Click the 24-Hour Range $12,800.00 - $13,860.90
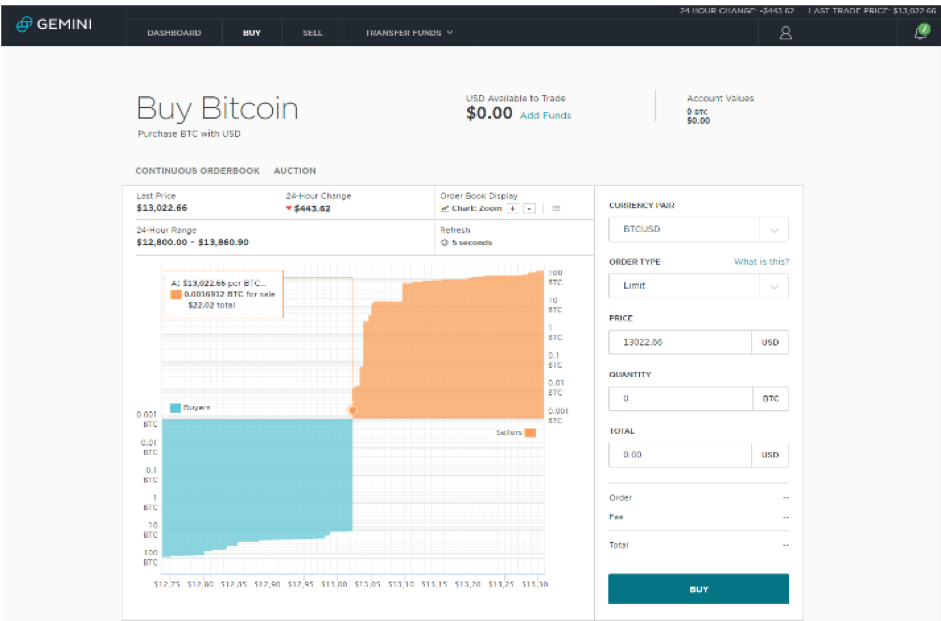This screenshot has width=941, height=621. pos(193,242)
